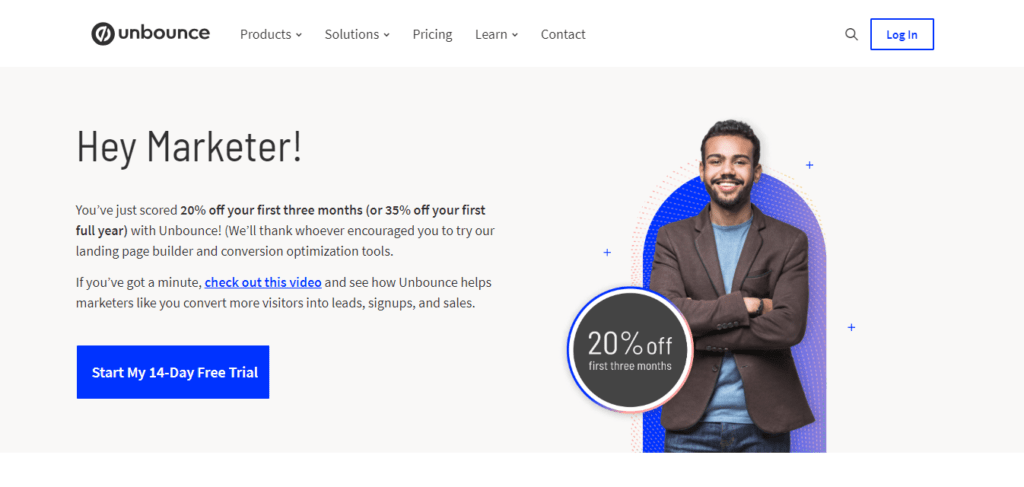Expand the Solutions dropdown chevron
This screenshot has width=1024, height=487.
[387, 35]
